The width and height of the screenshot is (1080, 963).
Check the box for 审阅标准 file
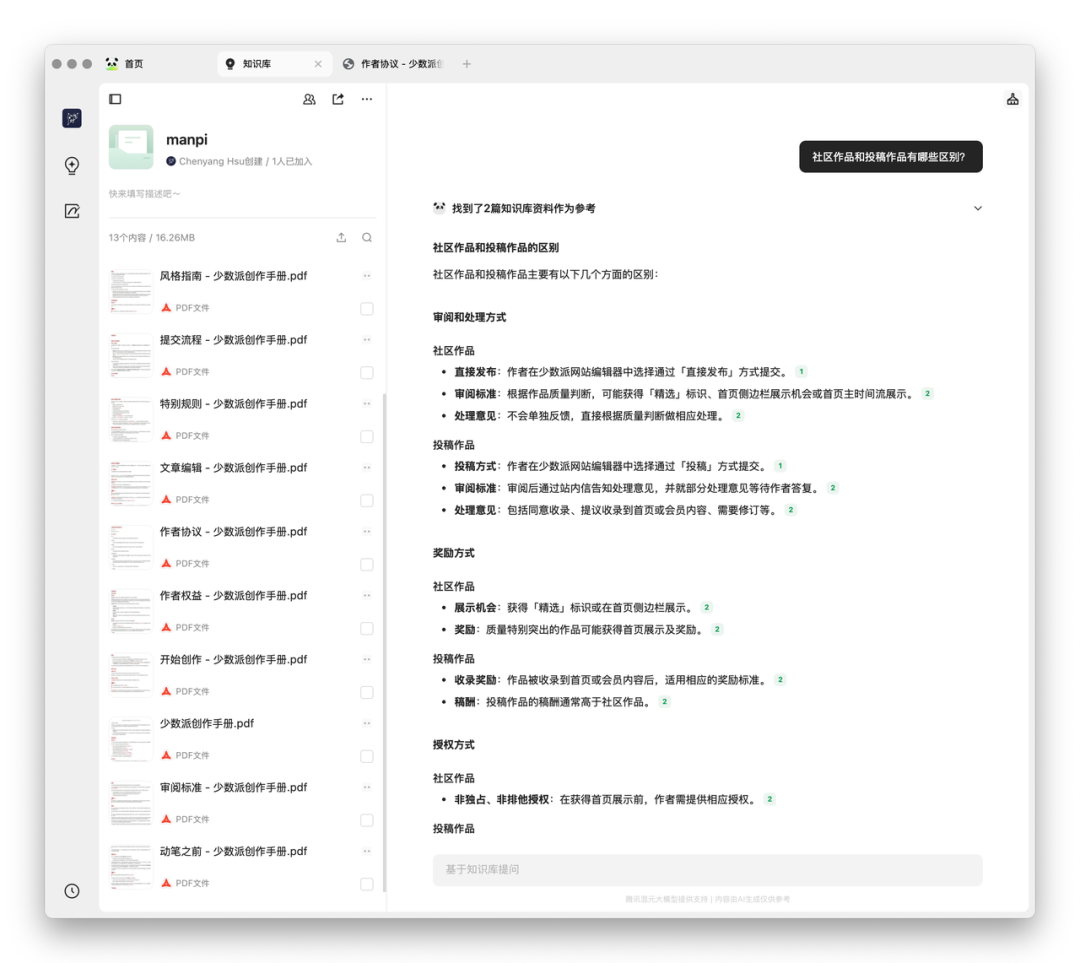pyautogui.click(x=367, y=820)
